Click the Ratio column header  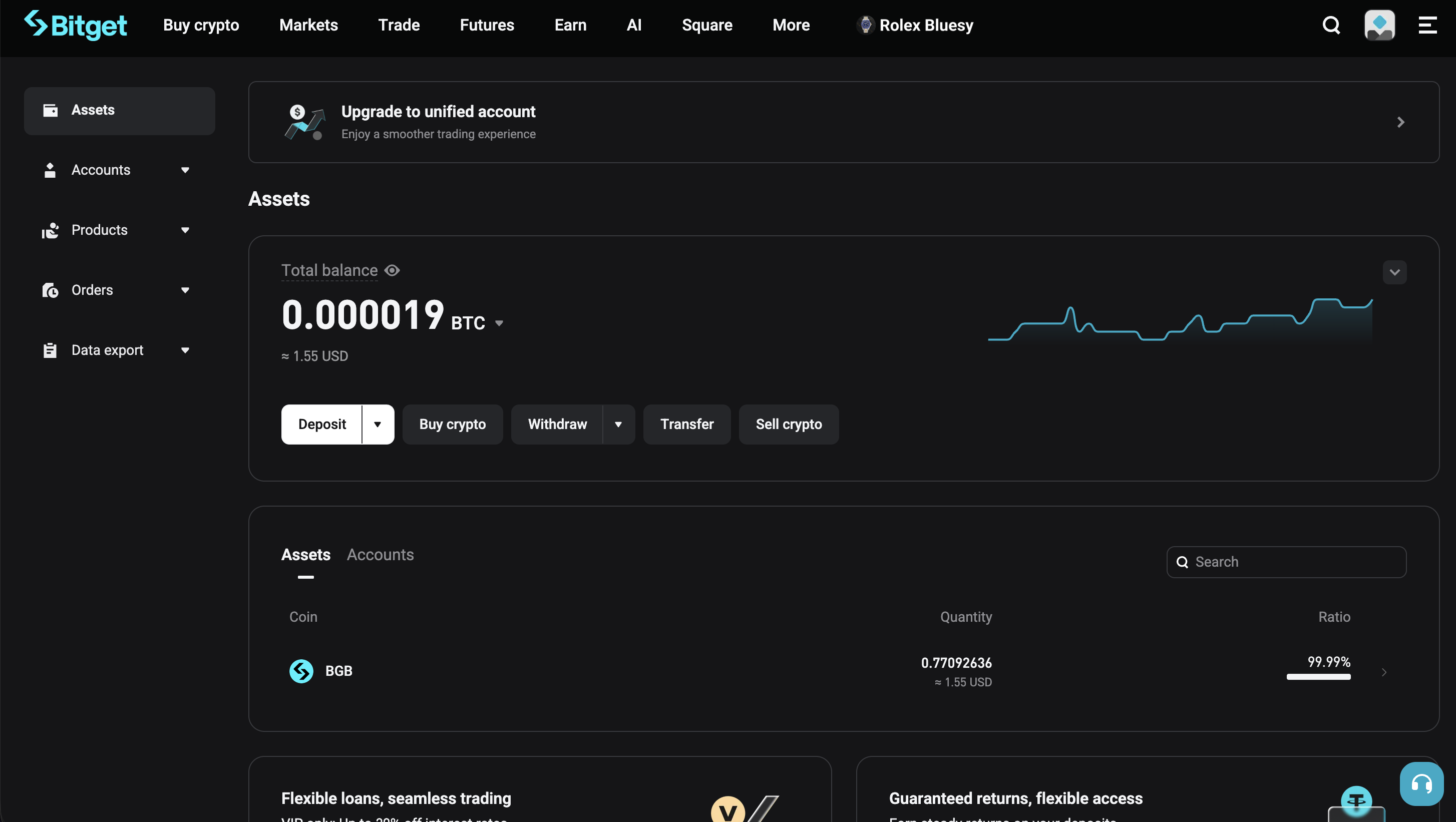tap(1334, 617)
